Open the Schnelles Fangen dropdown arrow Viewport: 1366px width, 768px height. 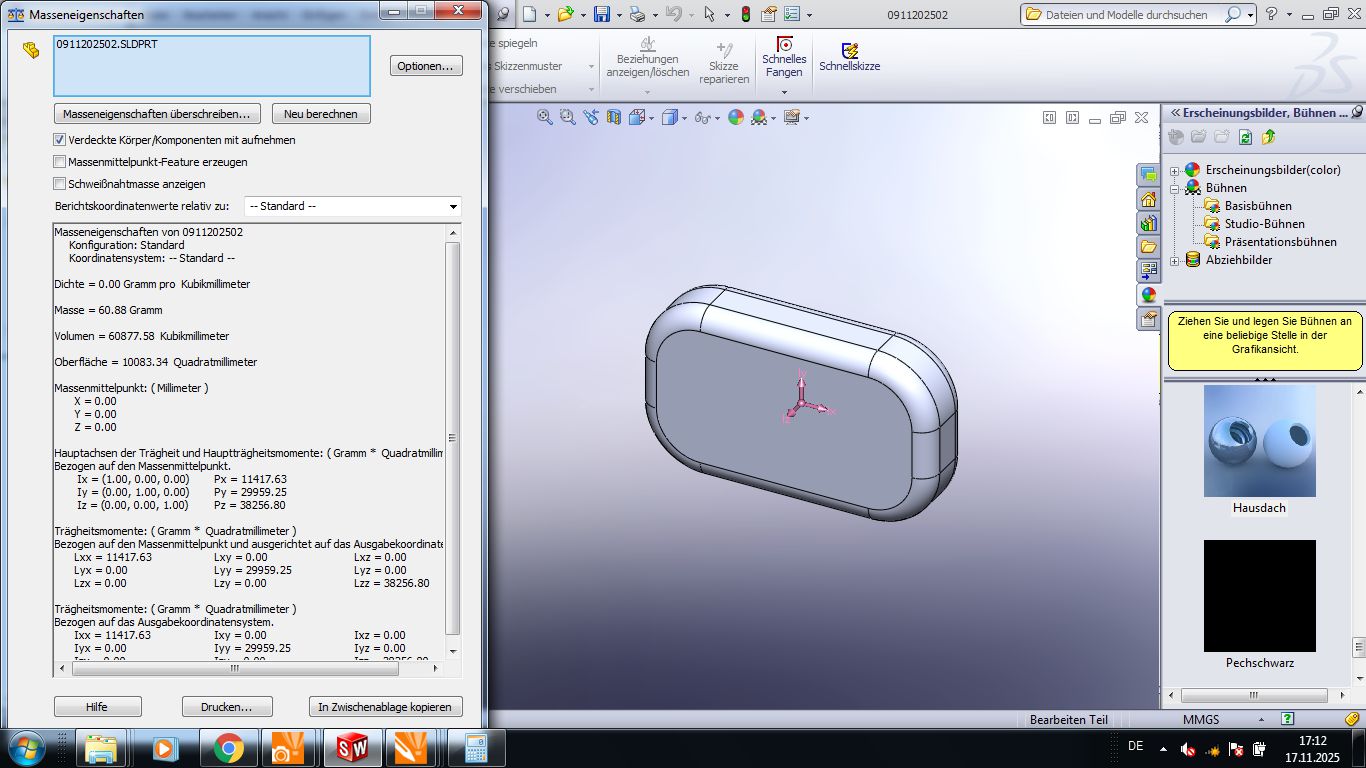[x=784, y=92]
